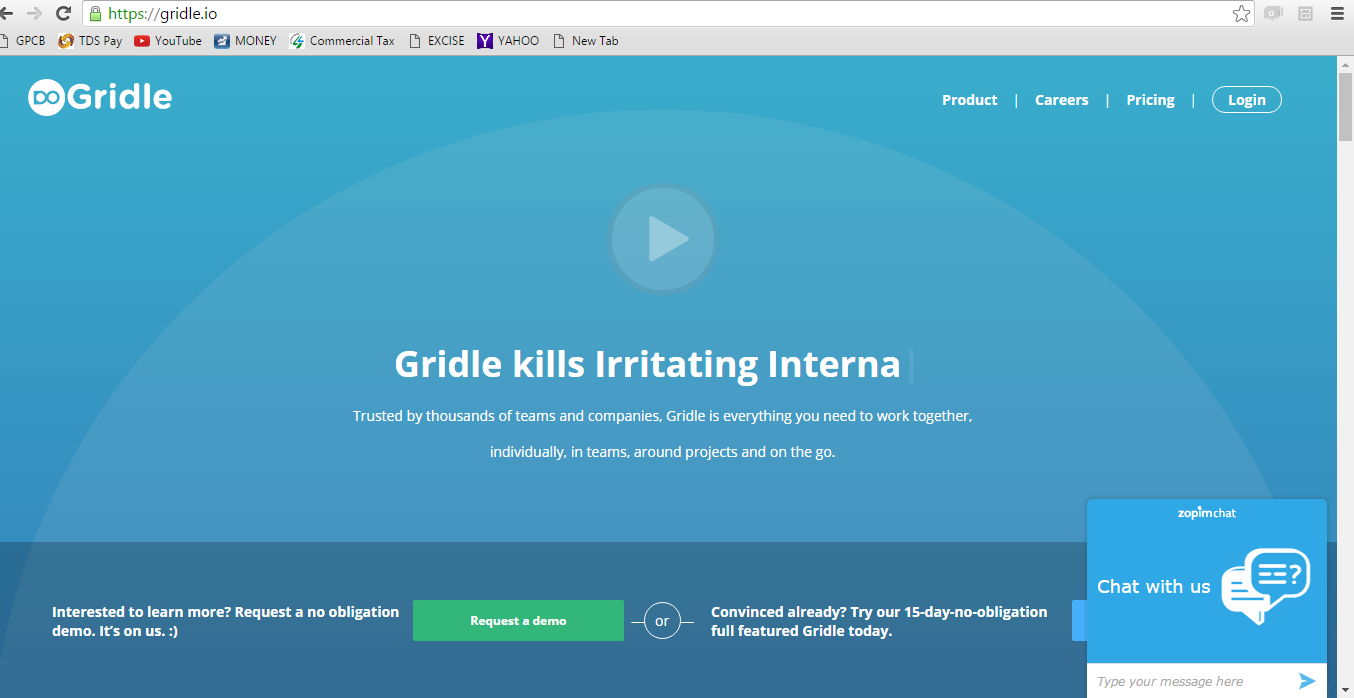Click the Chat with us speech bubble icon
The height and width of the screenshot is (698, 1354).
click(1265, 586)
